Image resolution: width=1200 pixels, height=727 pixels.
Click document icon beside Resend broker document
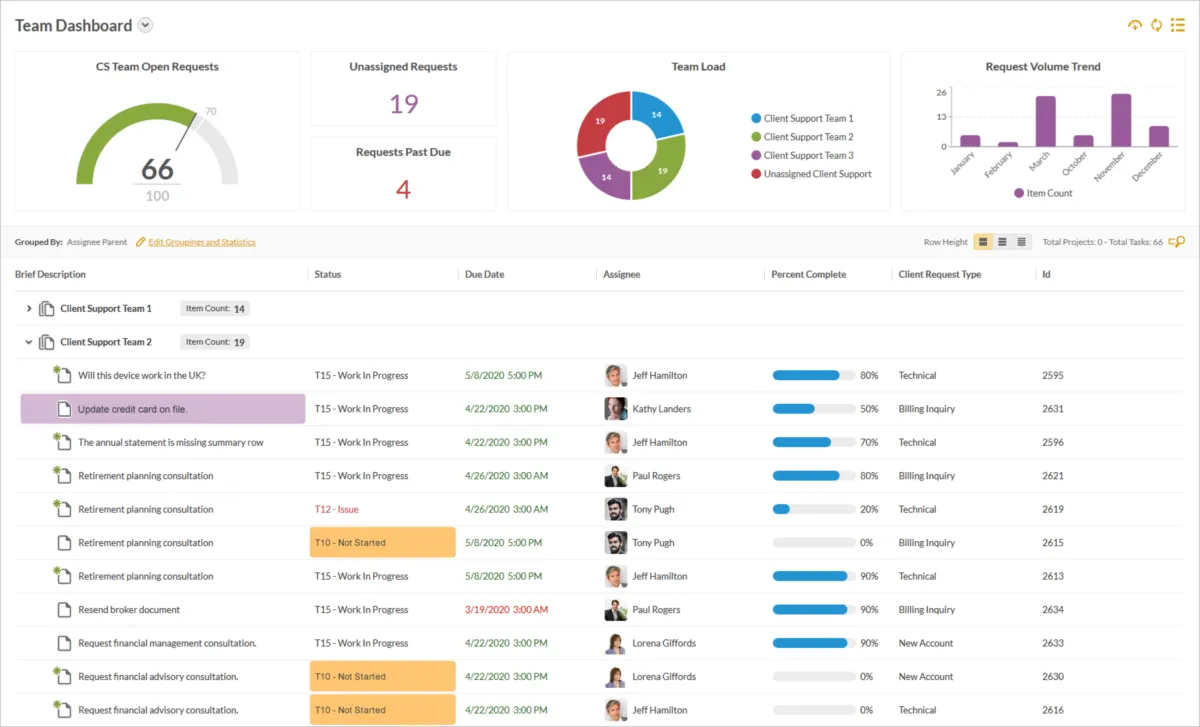pos(64,610)
